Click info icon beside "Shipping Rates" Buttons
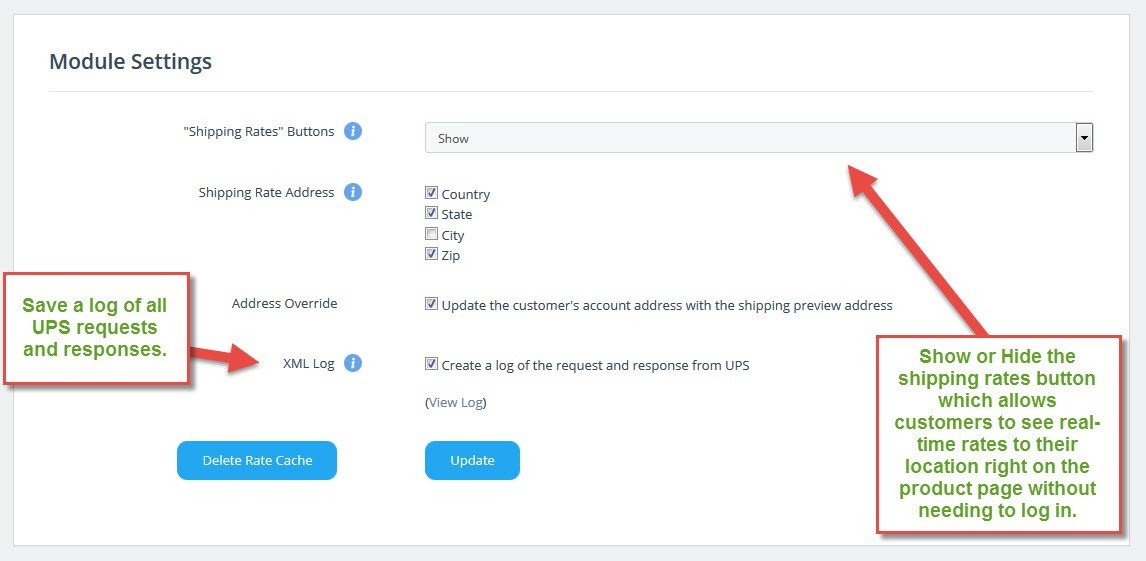 click(x=353, y=131)
